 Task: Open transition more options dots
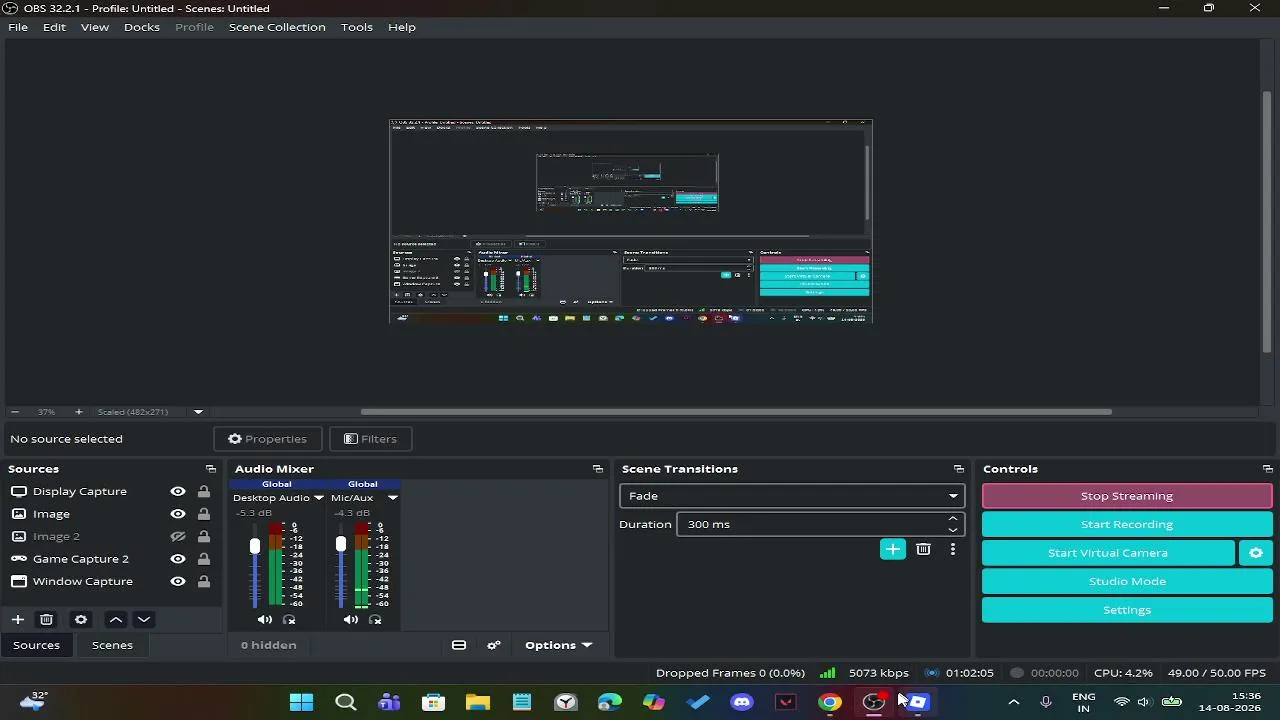(953, 549)
